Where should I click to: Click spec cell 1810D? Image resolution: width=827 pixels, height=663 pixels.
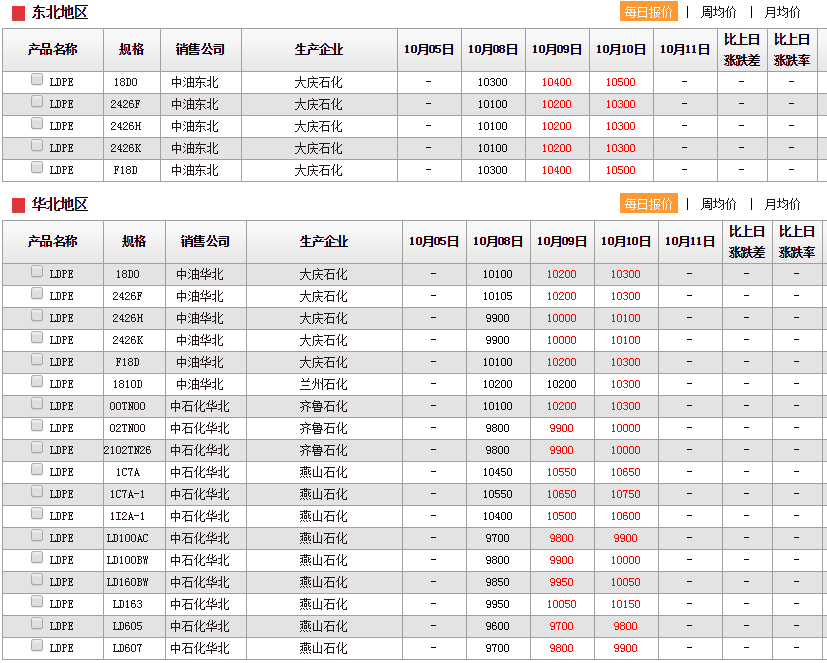point(128,385)
